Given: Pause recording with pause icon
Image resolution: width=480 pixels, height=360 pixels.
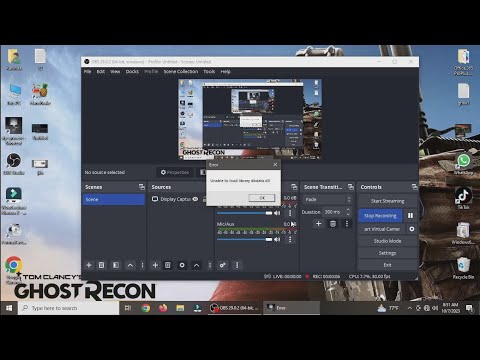Looking at the screenshot, I should coord(410,216).
